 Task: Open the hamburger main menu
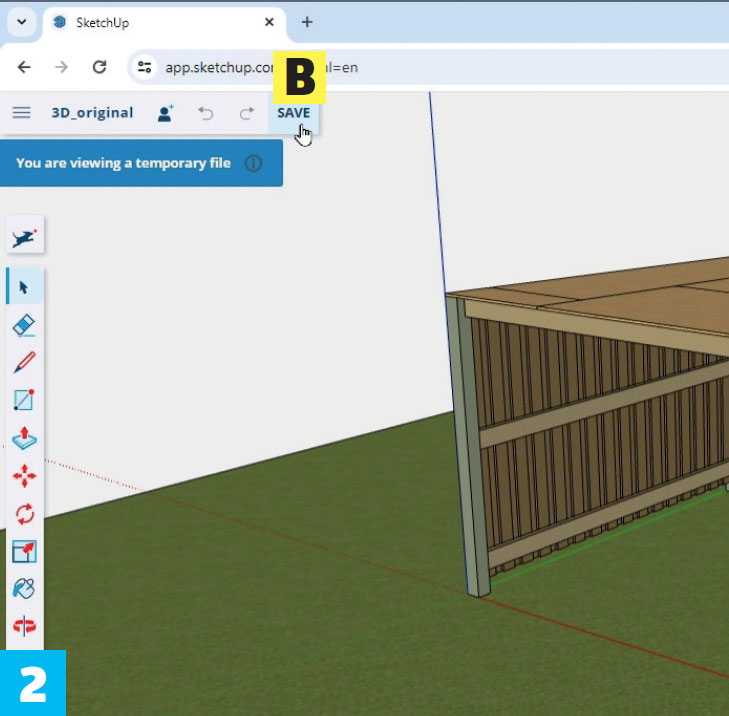[x=21, y=113]
